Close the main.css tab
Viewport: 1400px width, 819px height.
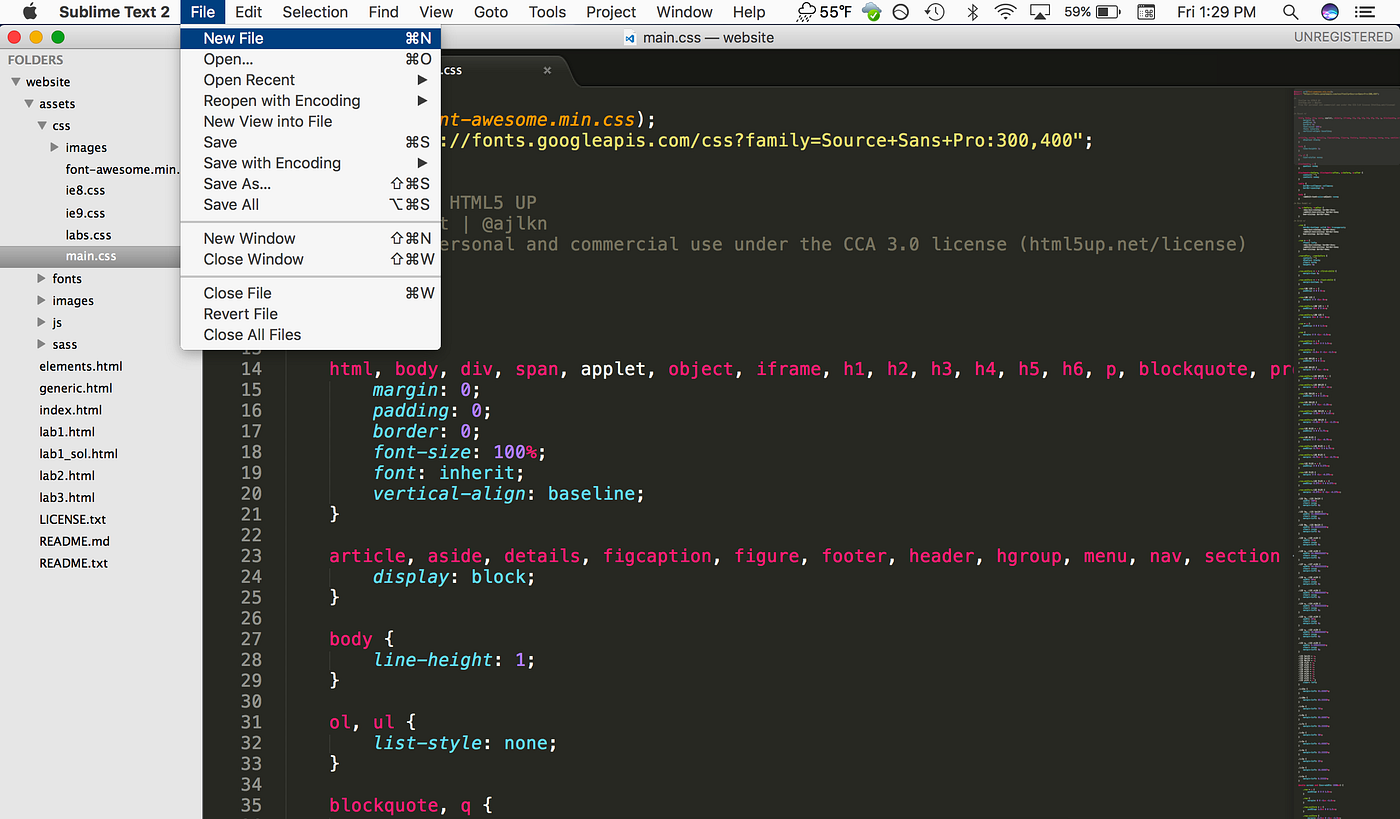[x=547, y=70]
